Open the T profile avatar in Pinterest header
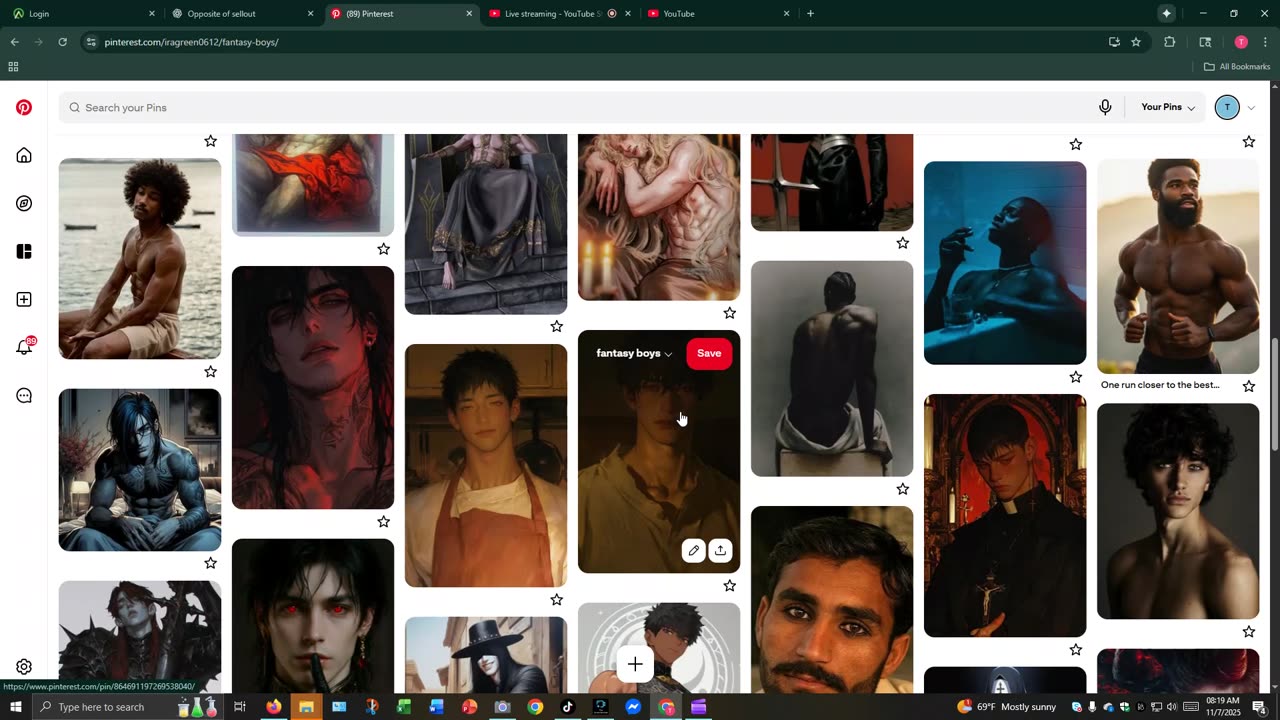Screen dimensions: 1280x720 1227,107
